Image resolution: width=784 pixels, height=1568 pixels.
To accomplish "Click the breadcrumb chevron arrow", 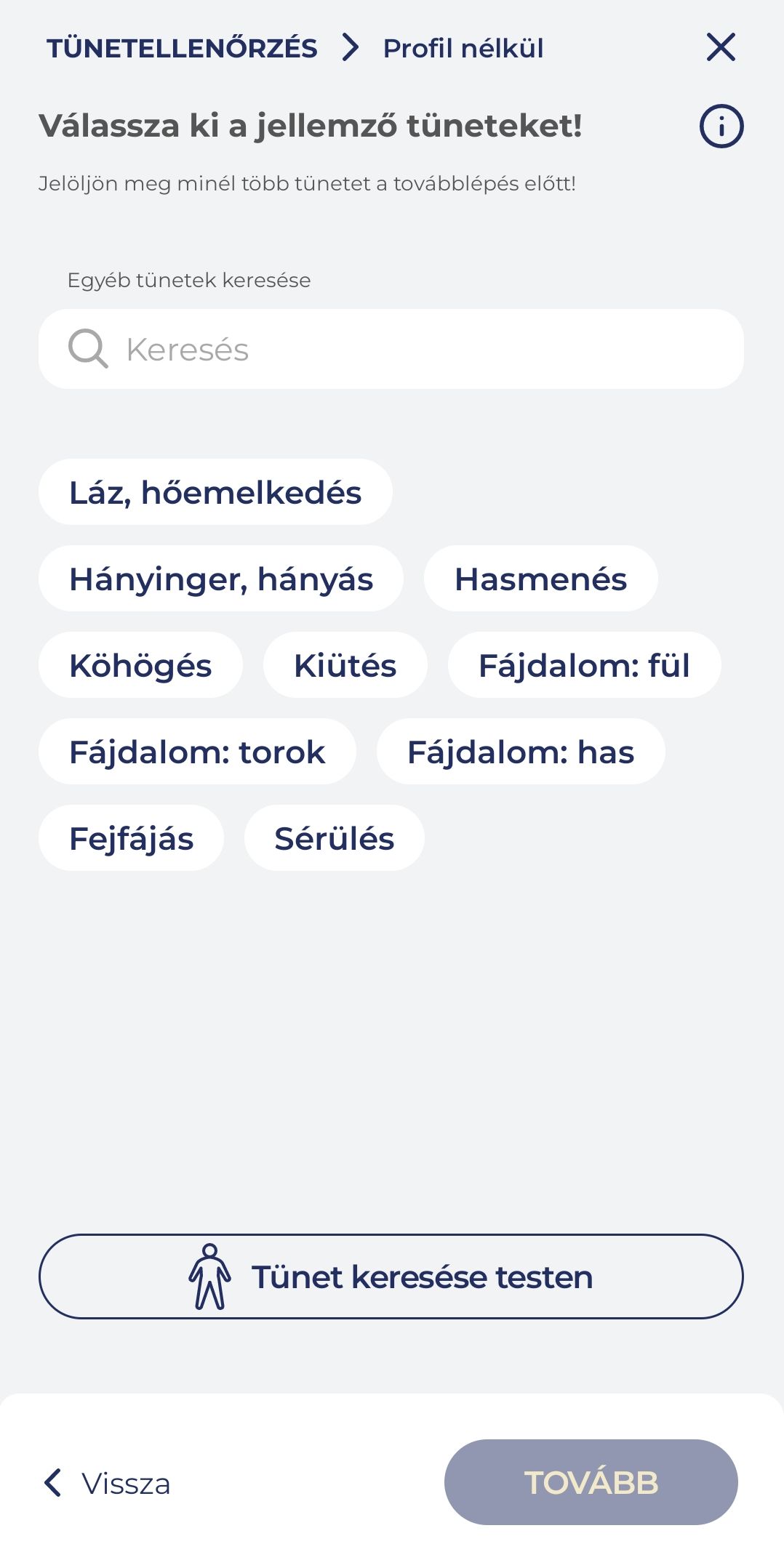I will pyautogui.click(x=351, y=48).
